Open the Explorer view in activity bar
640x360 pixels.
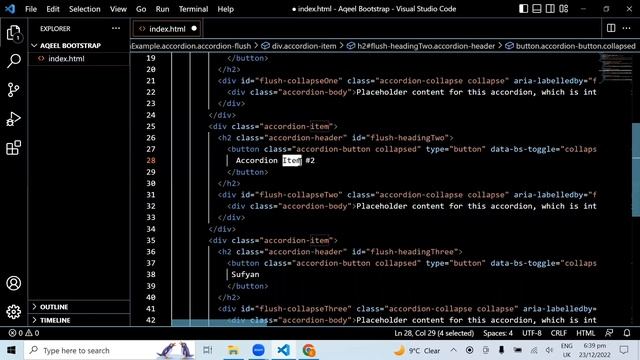click(13, 33)
